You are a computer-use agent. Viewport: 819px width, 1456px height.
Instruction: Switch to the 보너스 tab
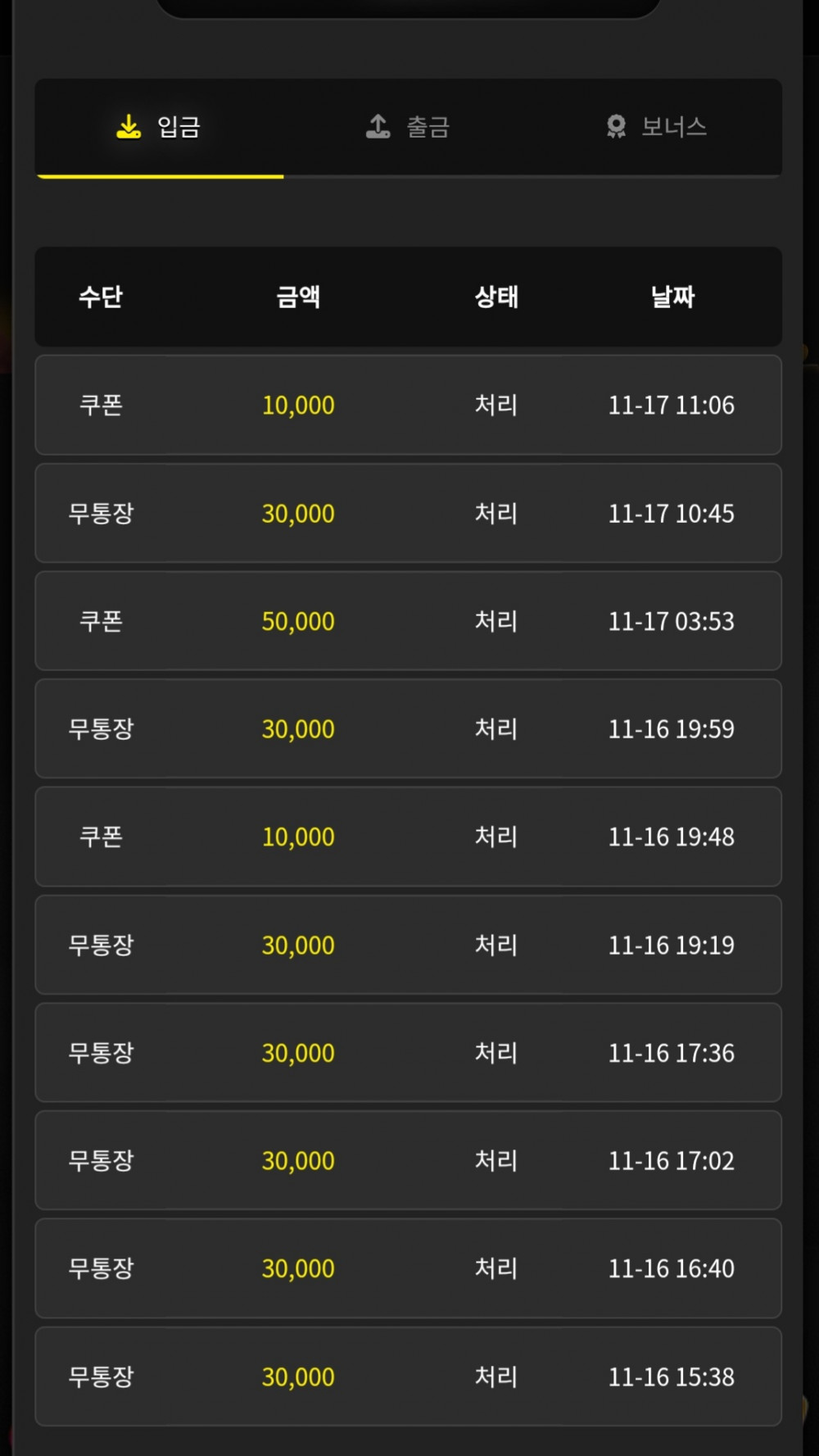click(657, 127)
